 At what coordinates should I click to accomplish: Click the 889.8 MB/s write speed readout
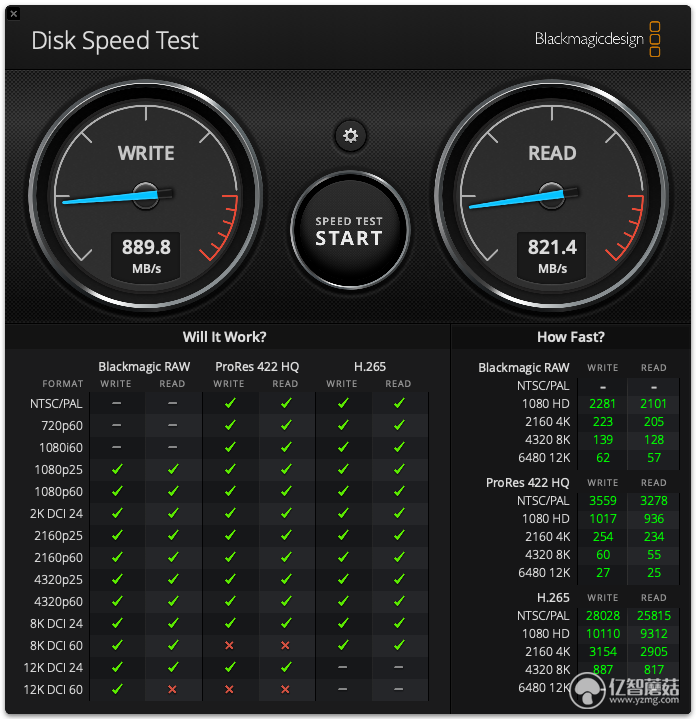click(x=146, y=256)
